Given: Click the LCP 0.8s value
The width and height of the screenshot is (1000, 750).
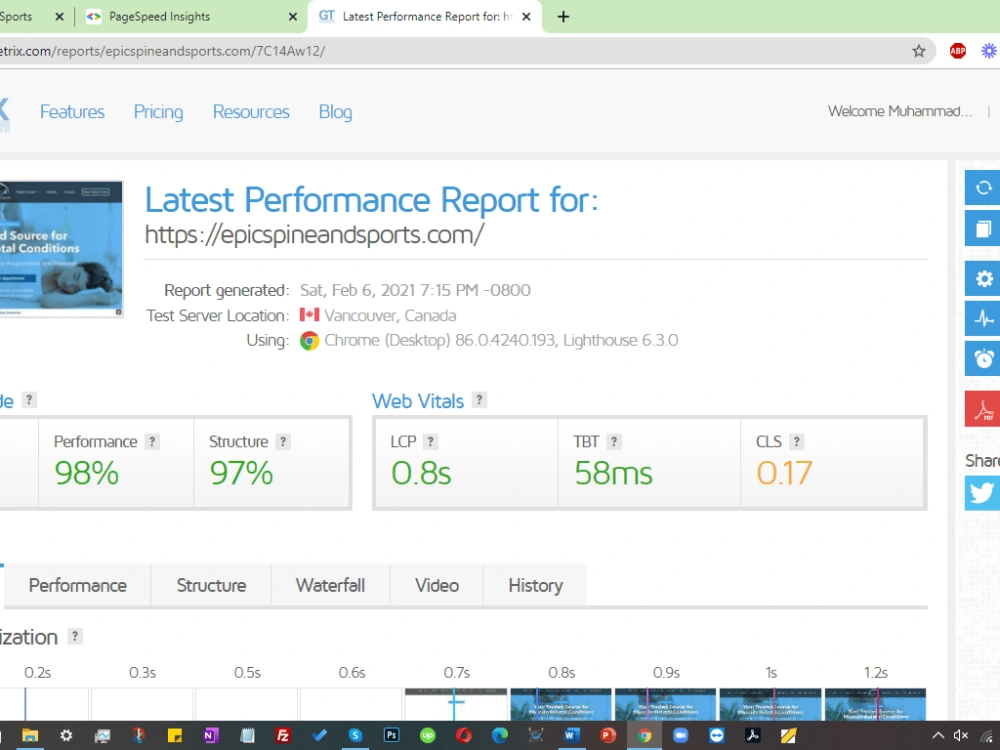Looking at the screenshot, I should 421,473.
